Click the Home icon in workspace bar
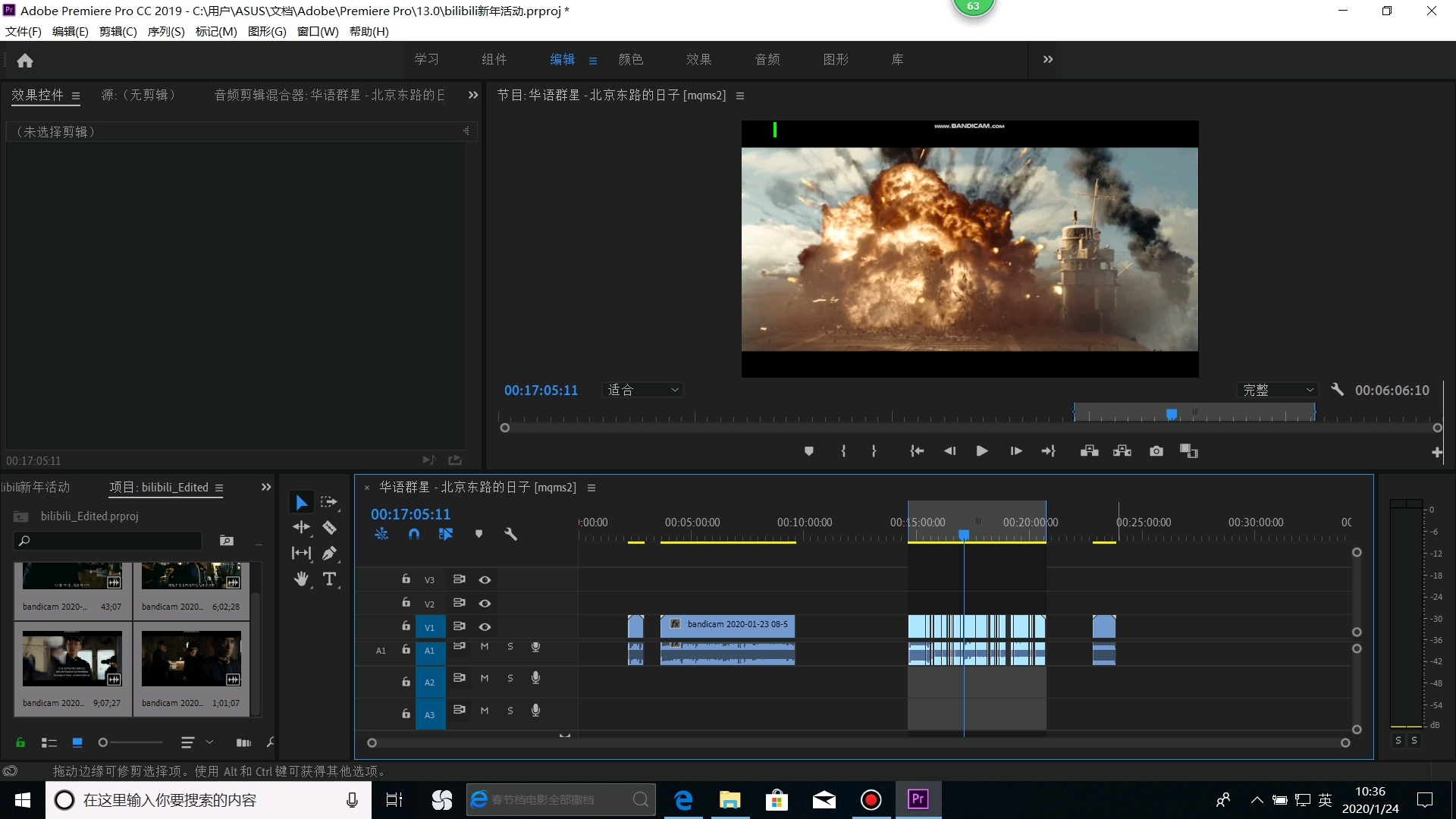Image resolution: width=1456 pixels, height=819 pixels. coord(25,60)
